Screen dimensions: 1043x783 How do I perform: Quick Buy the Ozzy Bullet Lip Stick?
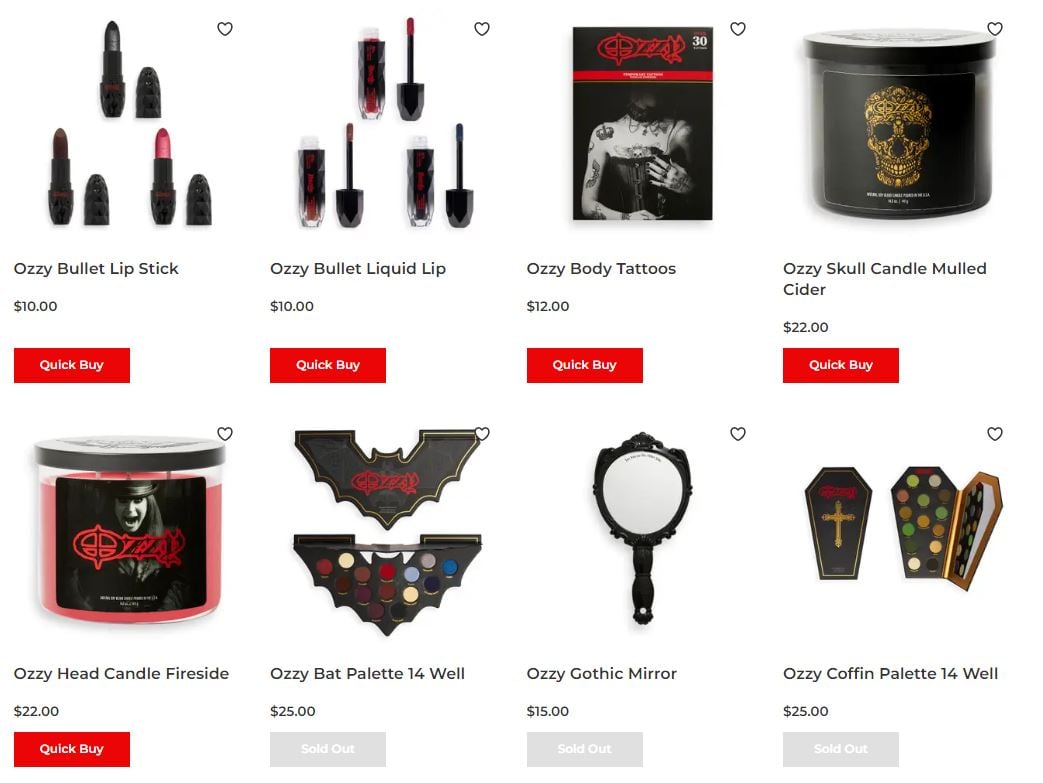72,365
